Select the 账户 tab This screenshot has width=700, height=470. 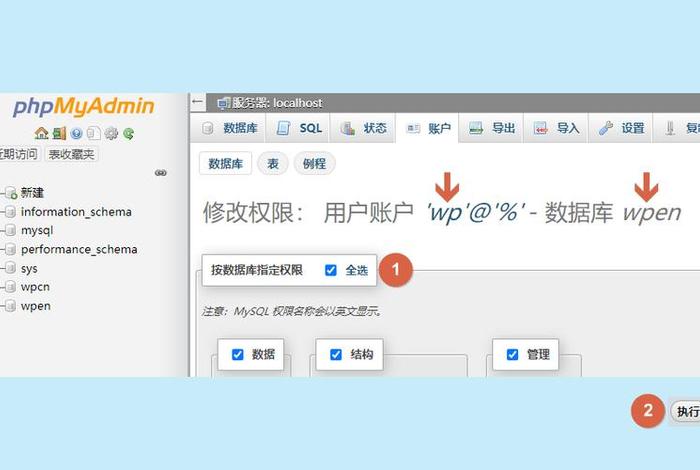[x=428, y=129]
